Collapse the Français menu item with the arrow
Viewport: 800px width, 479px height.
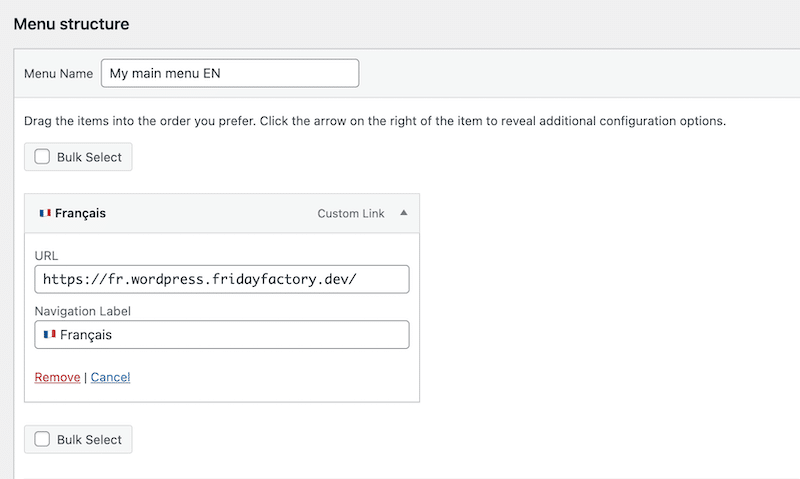coord(404,213)
